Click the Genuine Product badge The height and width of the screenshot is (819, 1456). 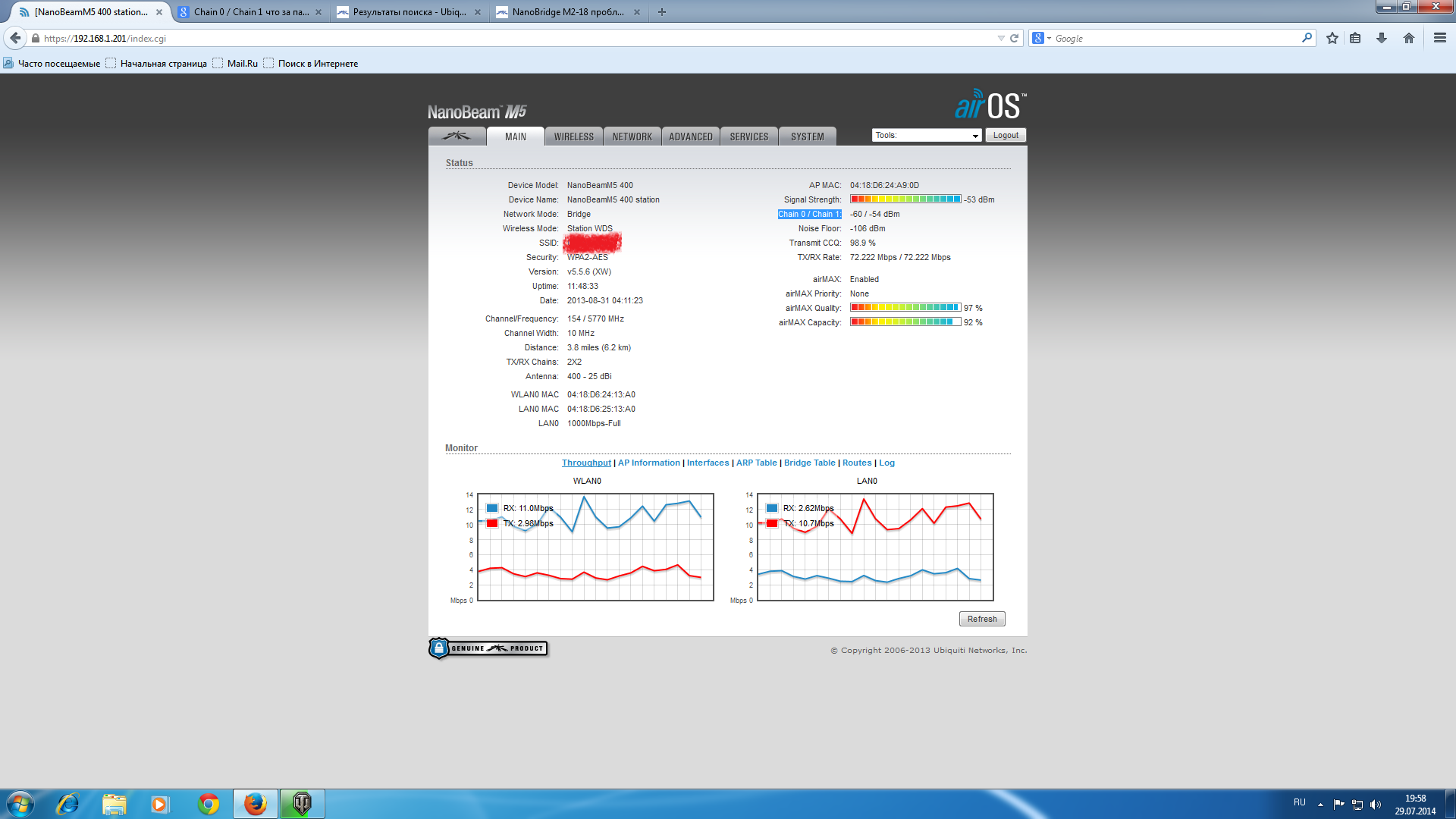[488, 648]
